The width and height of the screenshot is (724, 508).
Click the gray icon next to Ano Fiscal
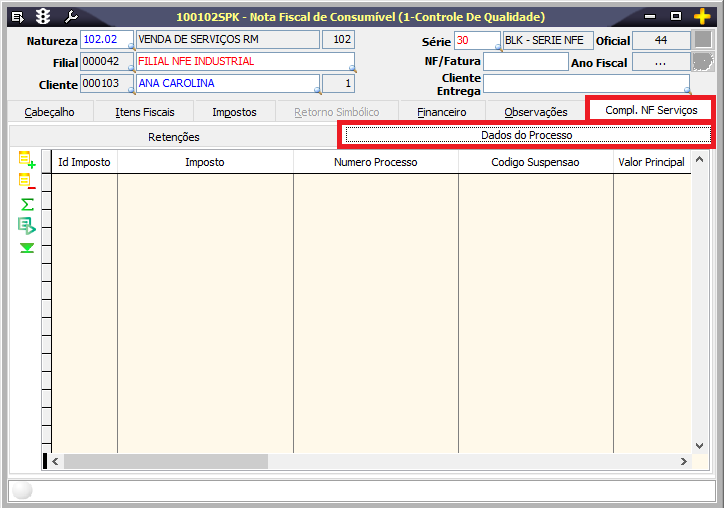[703, 62]
